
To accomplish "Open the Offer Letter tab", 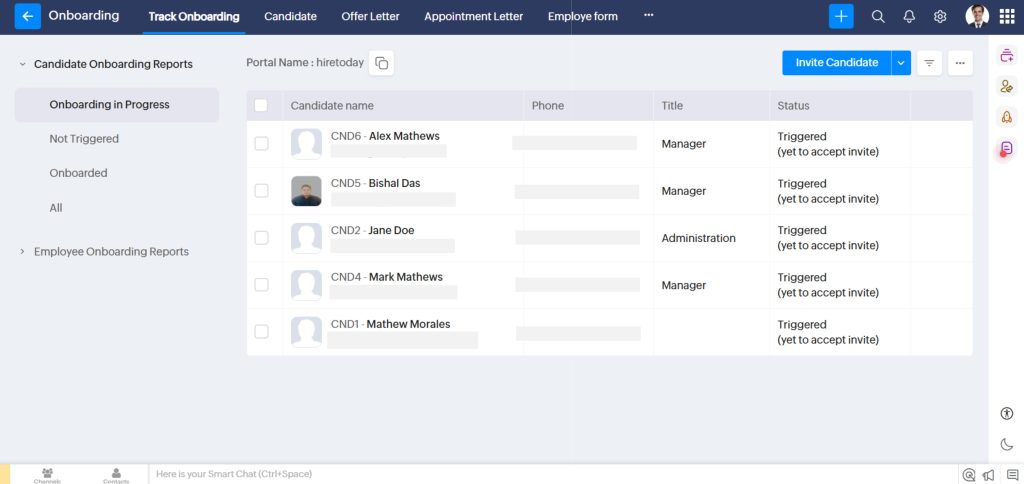I will (x=370, y=17).
